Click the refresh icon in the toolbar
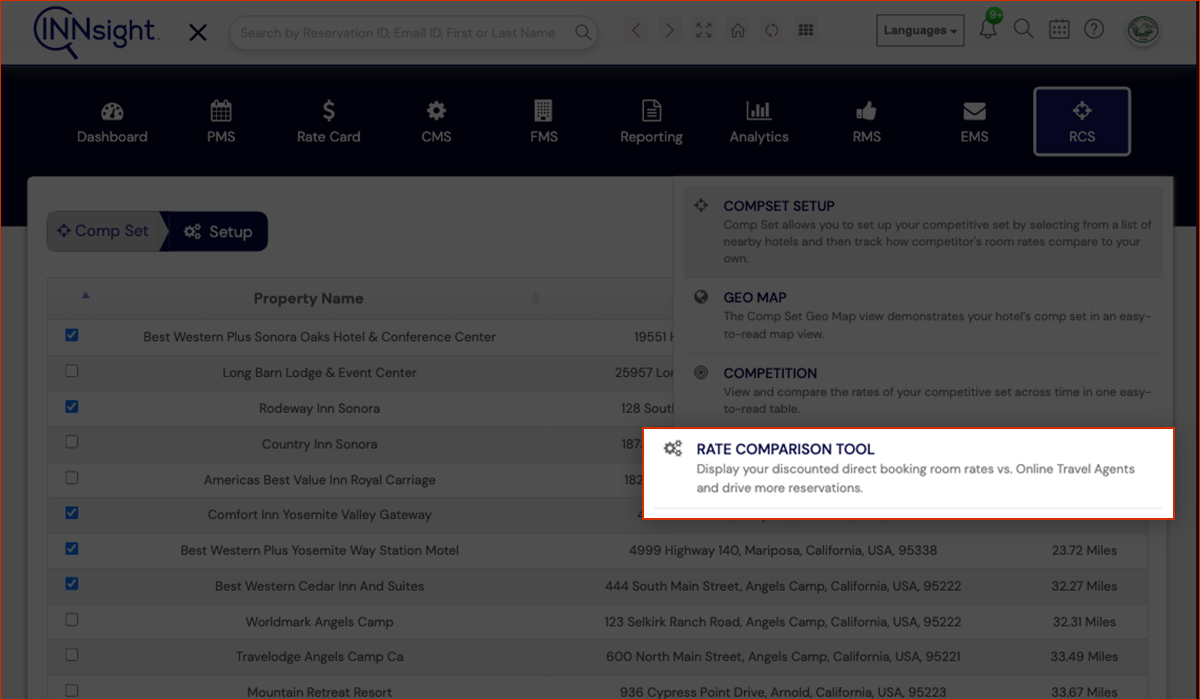The image size is (1200, 700). click(771, 31)
